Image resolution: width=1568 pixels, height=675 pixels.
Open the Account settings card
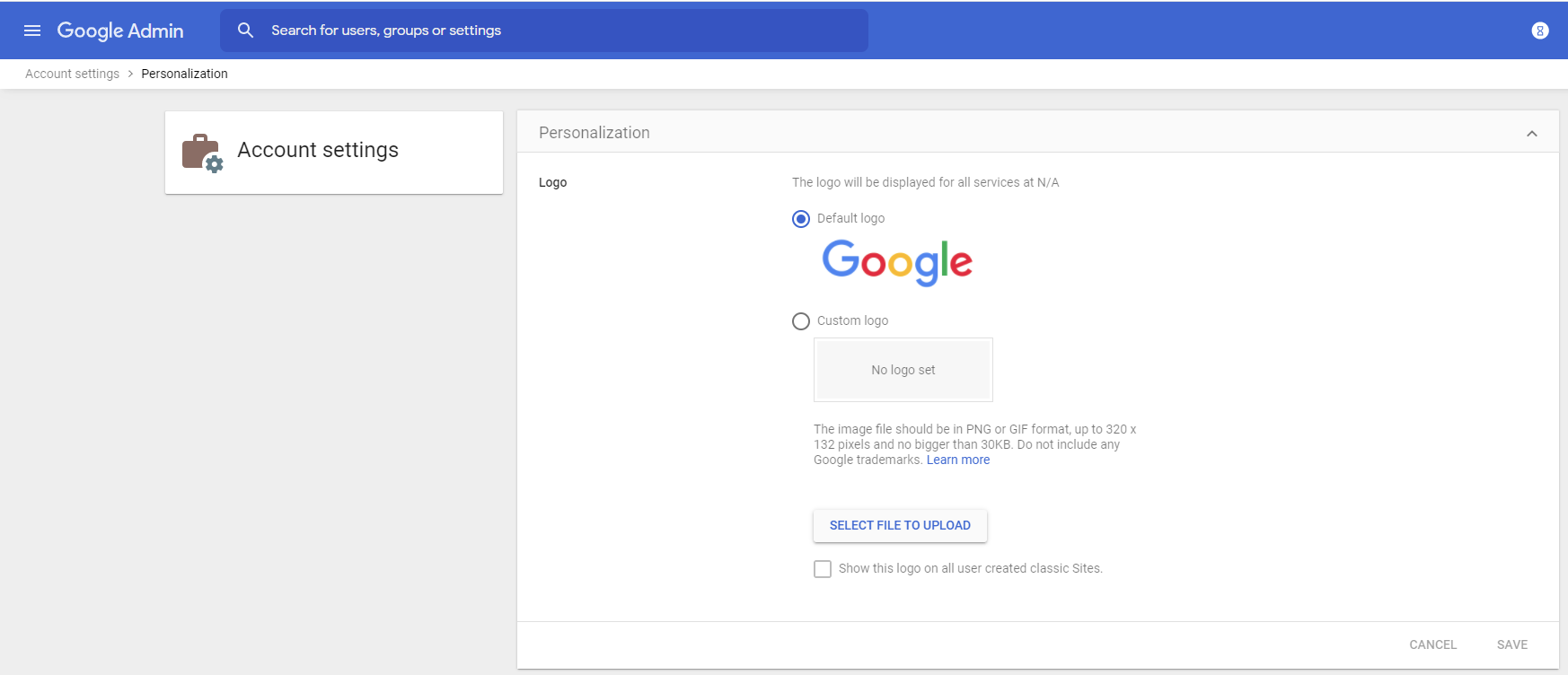pos(334,153)
